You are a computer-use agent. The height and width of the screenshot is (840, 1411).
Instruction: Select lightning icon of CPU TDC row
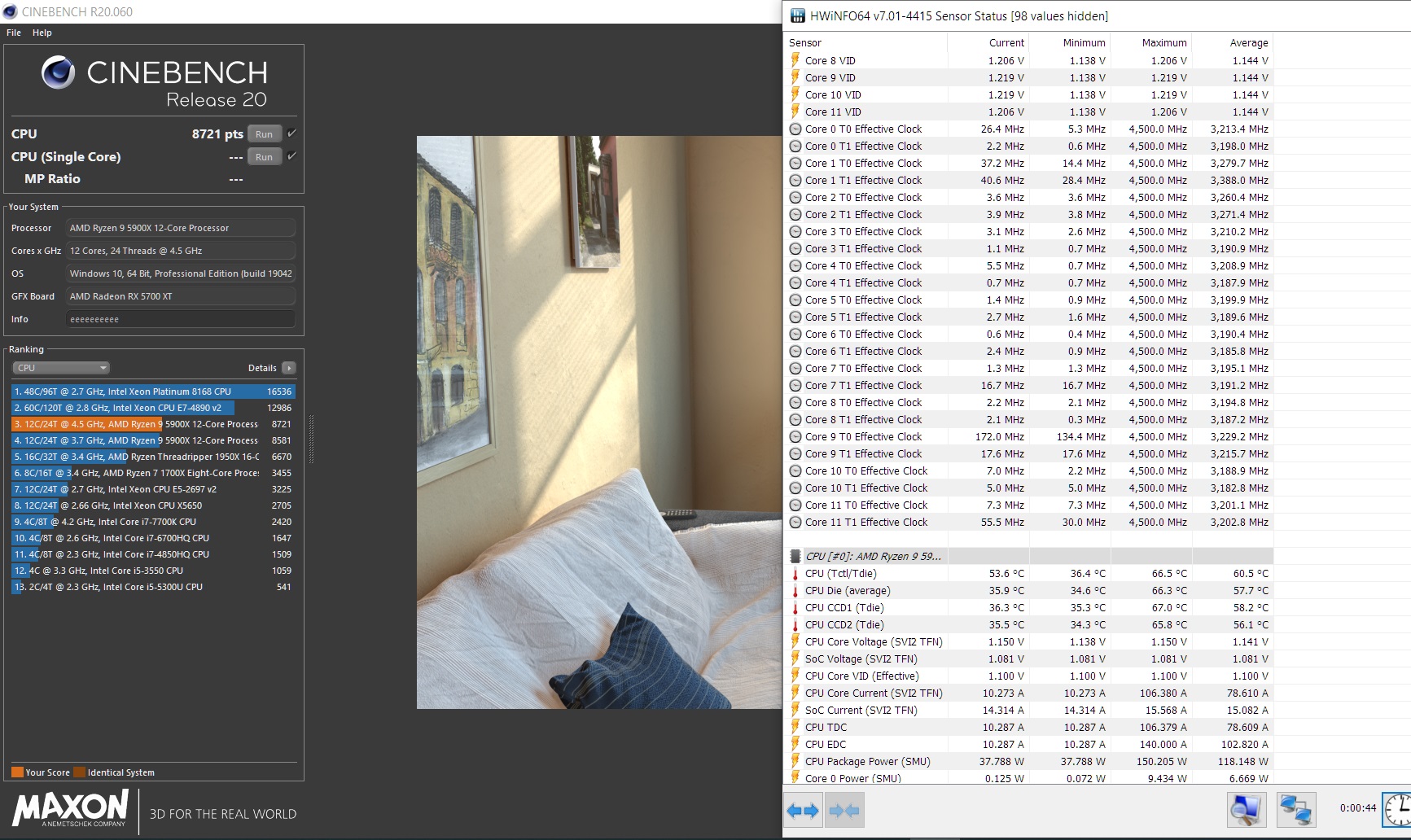pos(795,727)
